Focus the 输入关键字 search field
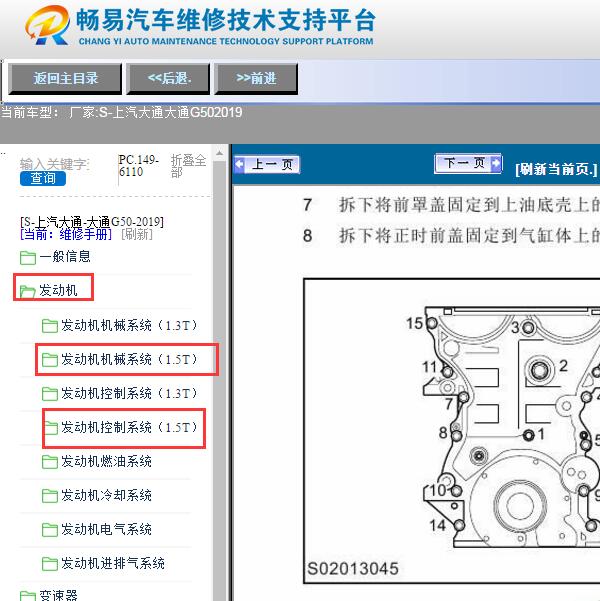600x601 pixels. [x=54, y=164]
